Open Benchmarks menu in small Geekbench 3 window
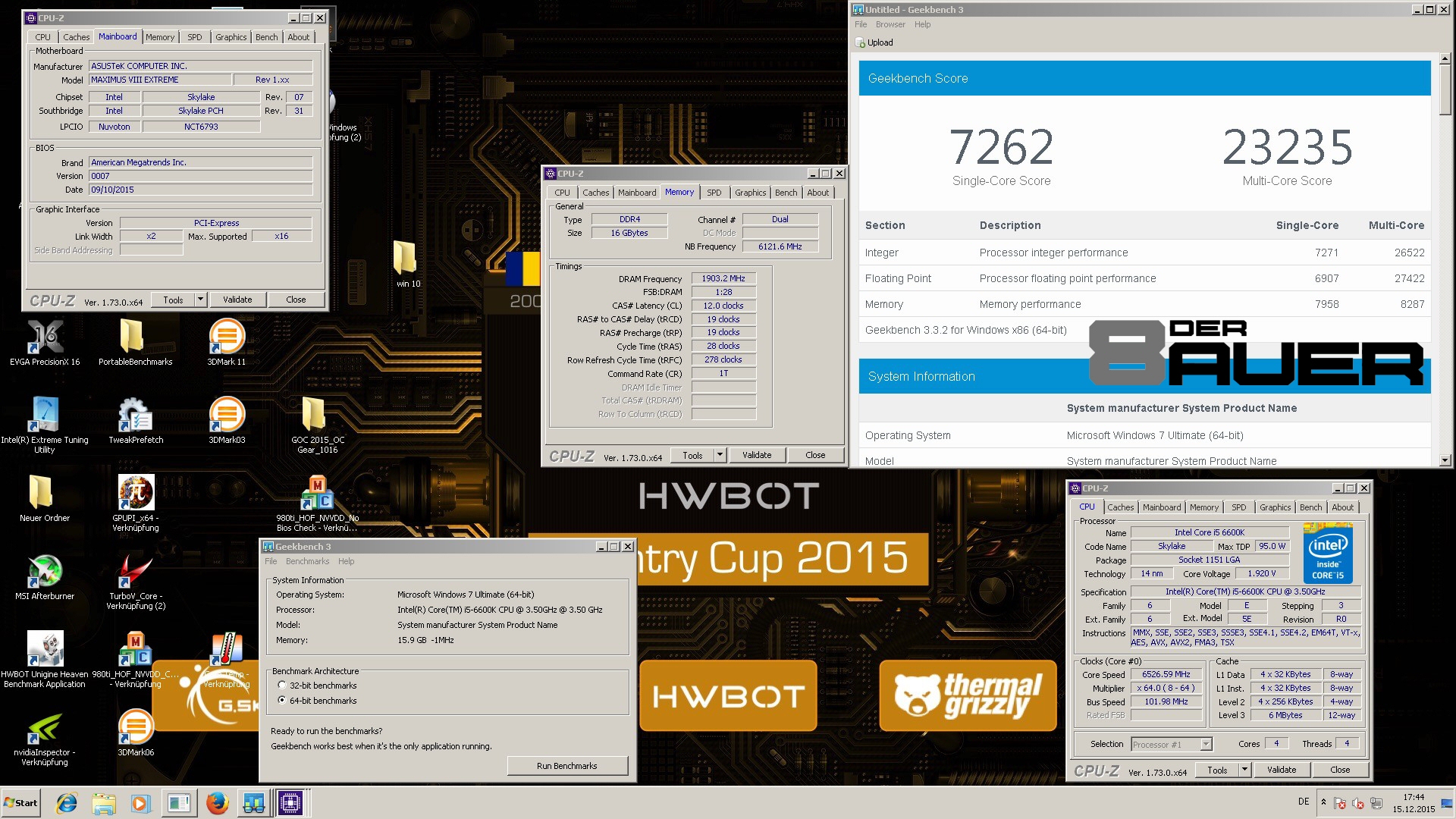Screen dimensions: 1456x819 [307, 561]
